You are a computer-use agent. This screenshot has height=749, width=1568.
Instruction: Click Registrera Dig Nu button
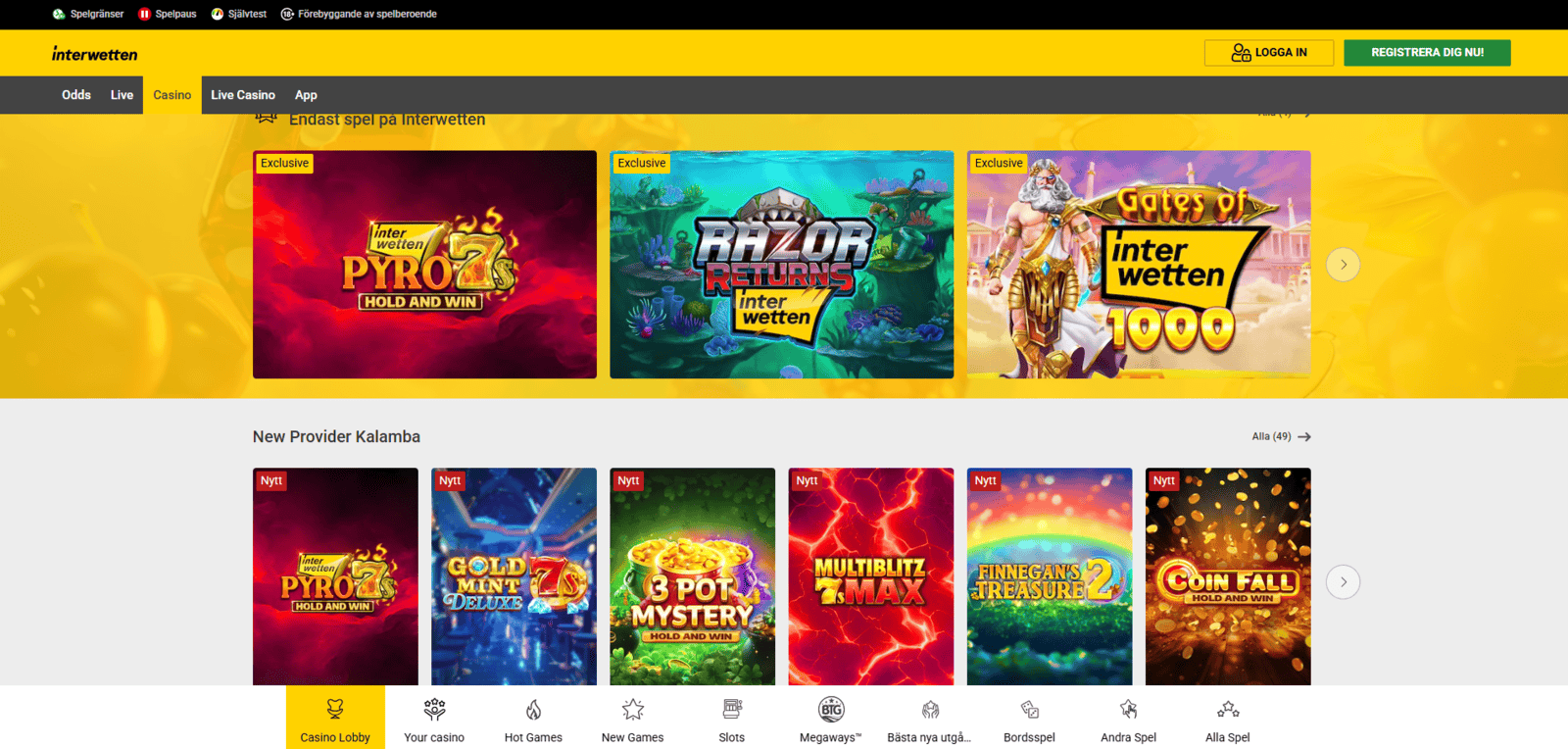[1427, 53]
